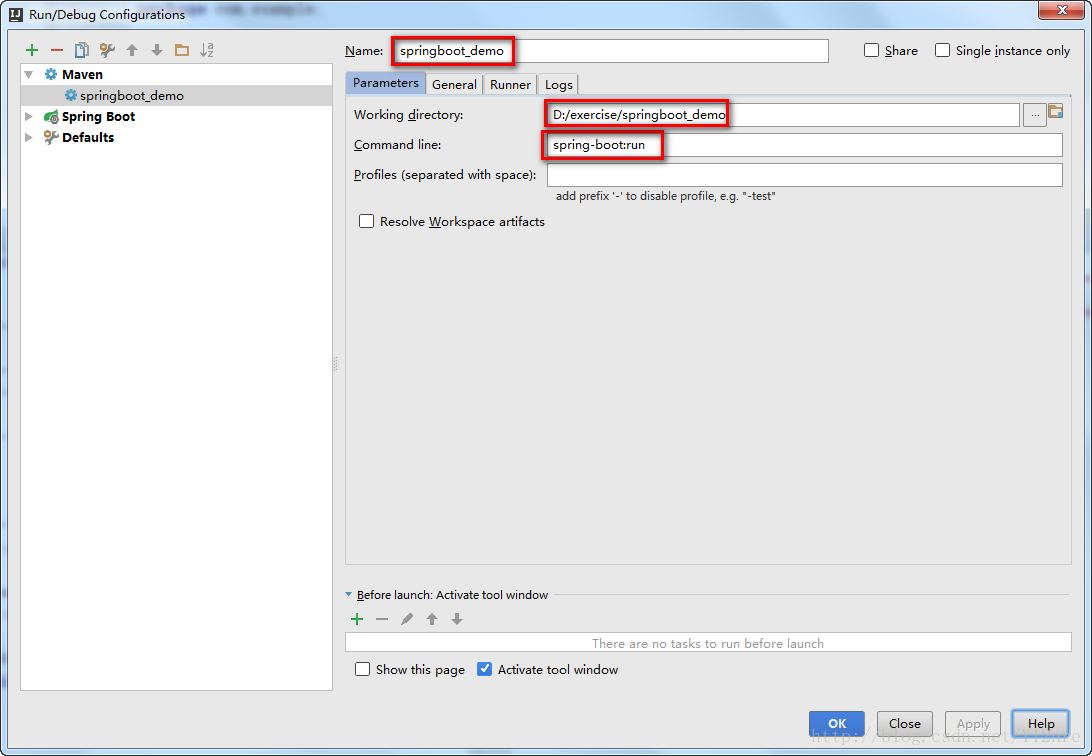
Task: Move before-launch task up
Action: click(x=432, y=619)
